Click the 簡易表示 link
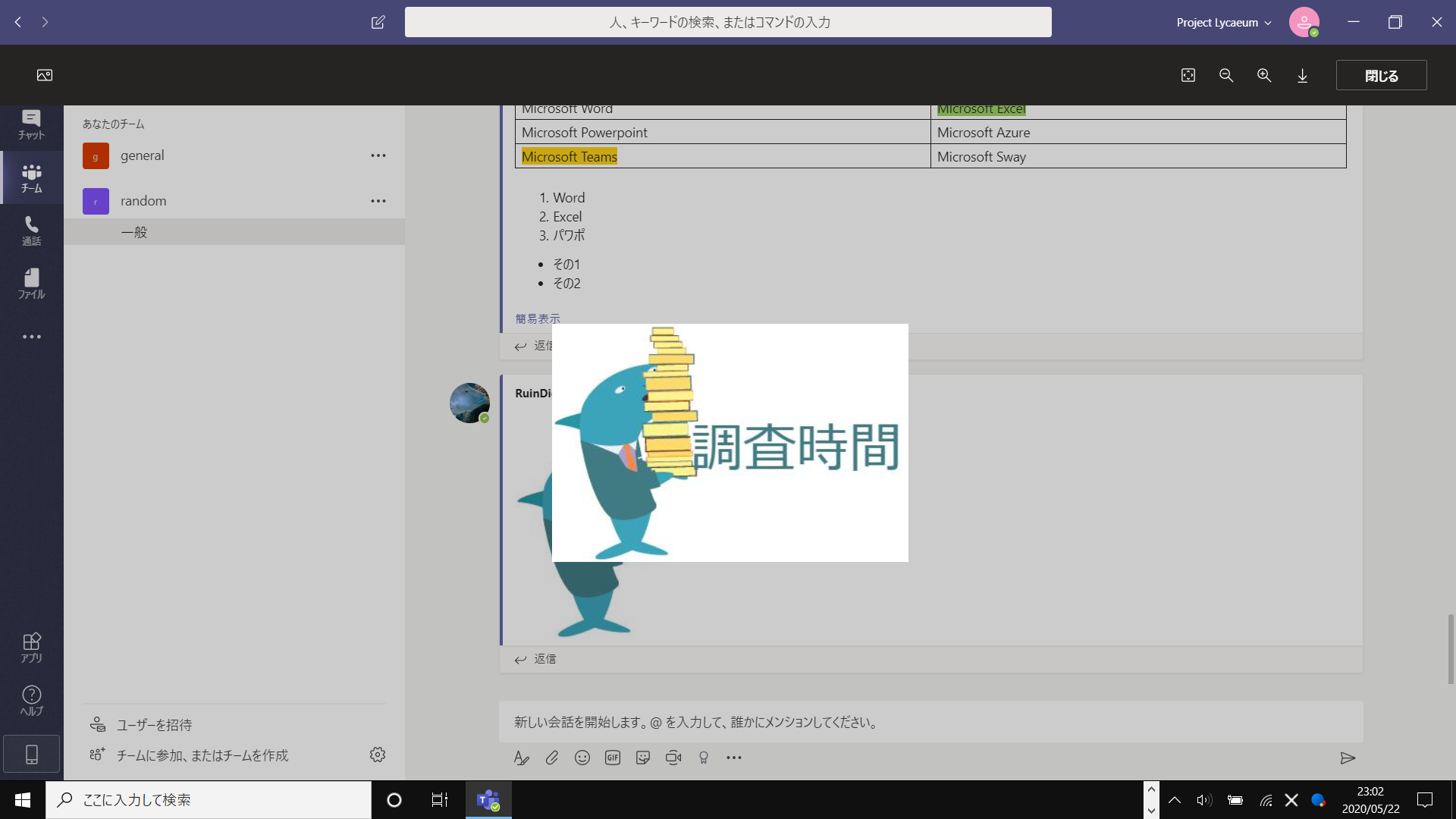1456x819 pixels. tap(538, 318)
